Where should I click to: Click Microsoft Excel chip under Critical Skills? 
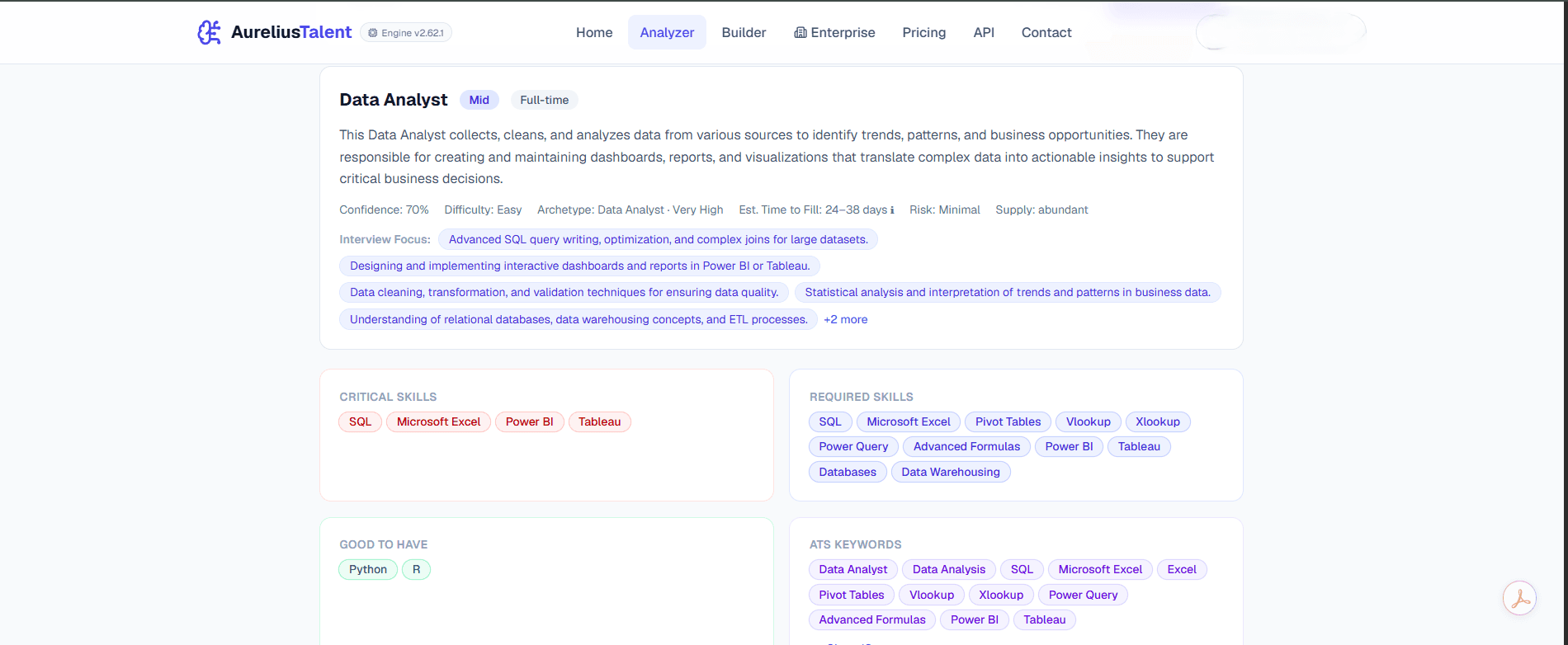438,421
